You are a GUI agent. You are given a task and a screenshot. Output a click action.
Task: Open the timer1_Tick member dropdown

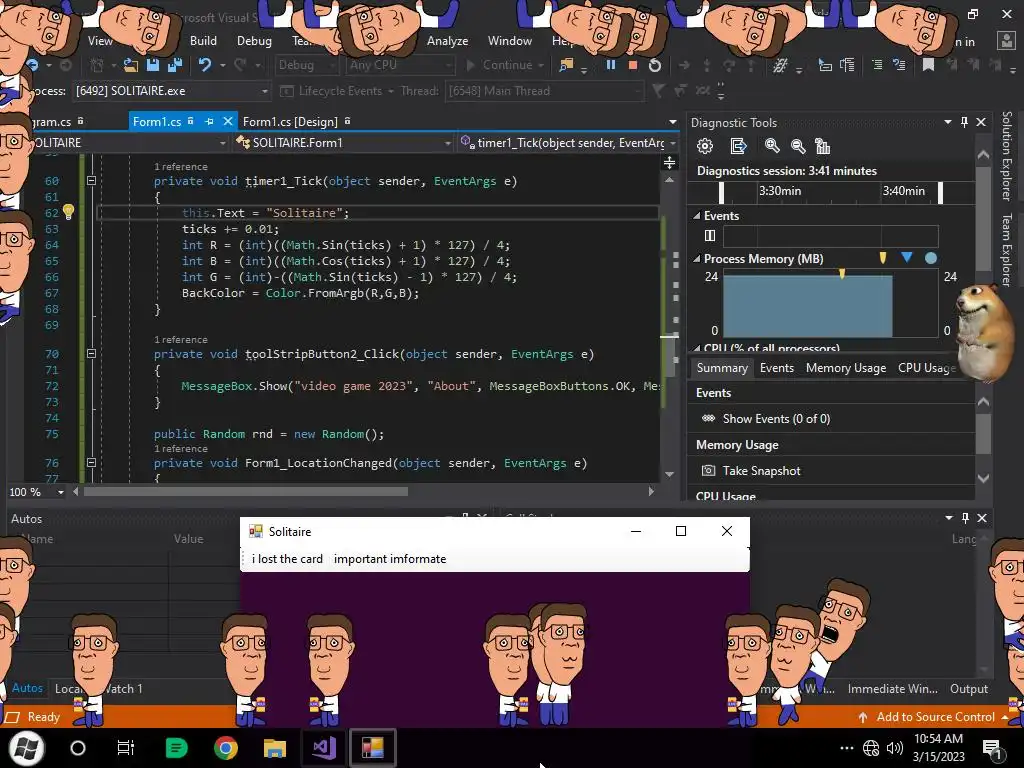click(567, 142)
